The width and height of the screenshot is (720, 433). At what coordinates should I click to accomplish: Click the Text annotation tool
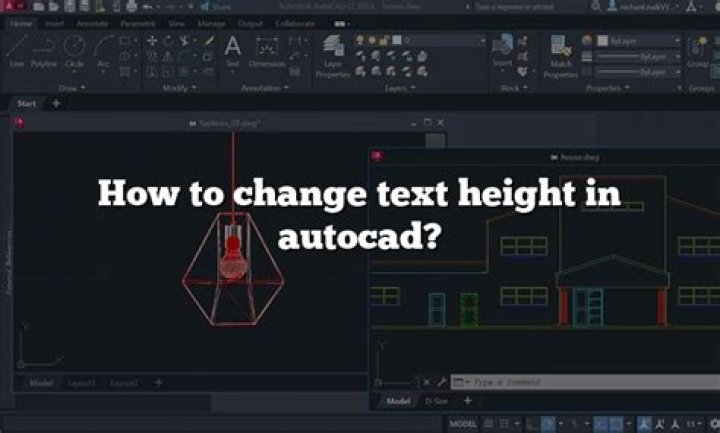232,49
